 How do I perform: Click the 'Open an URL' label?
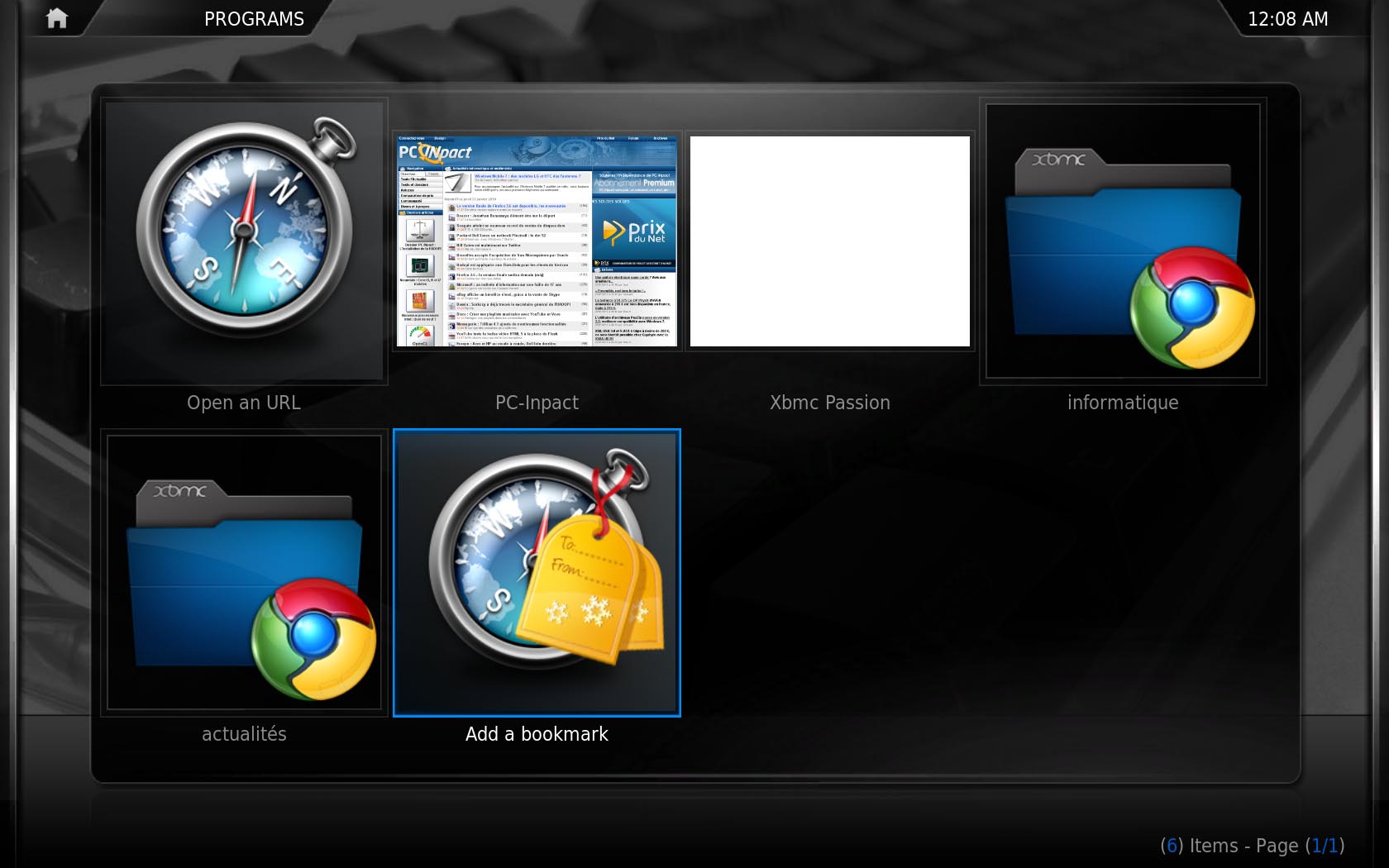244,403
